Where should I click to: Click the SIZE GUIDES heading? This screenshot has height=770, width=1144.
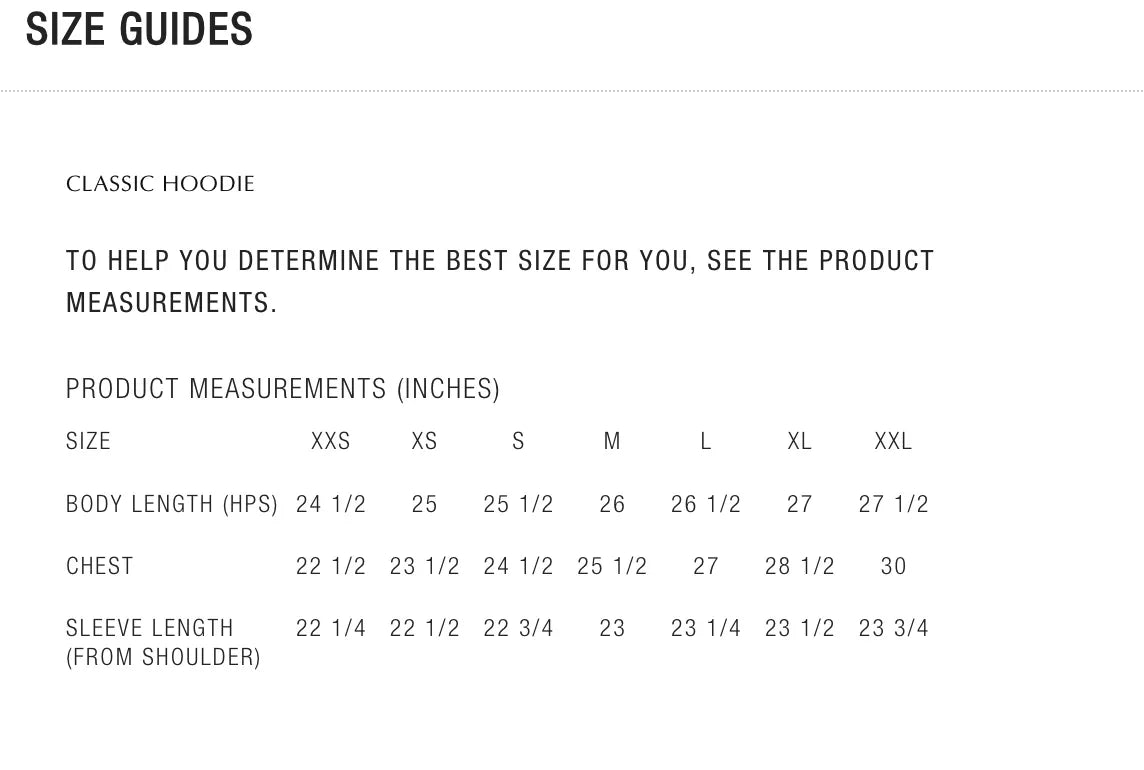coord(139,30)
